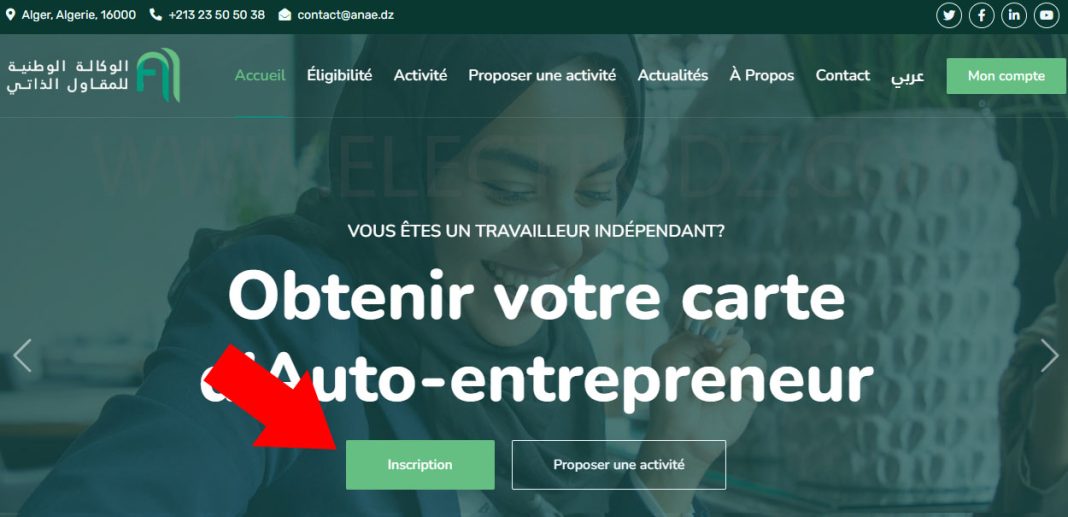Select the Accueil menu item
The width and height of the screenshot is (1068, 517).
260,76
